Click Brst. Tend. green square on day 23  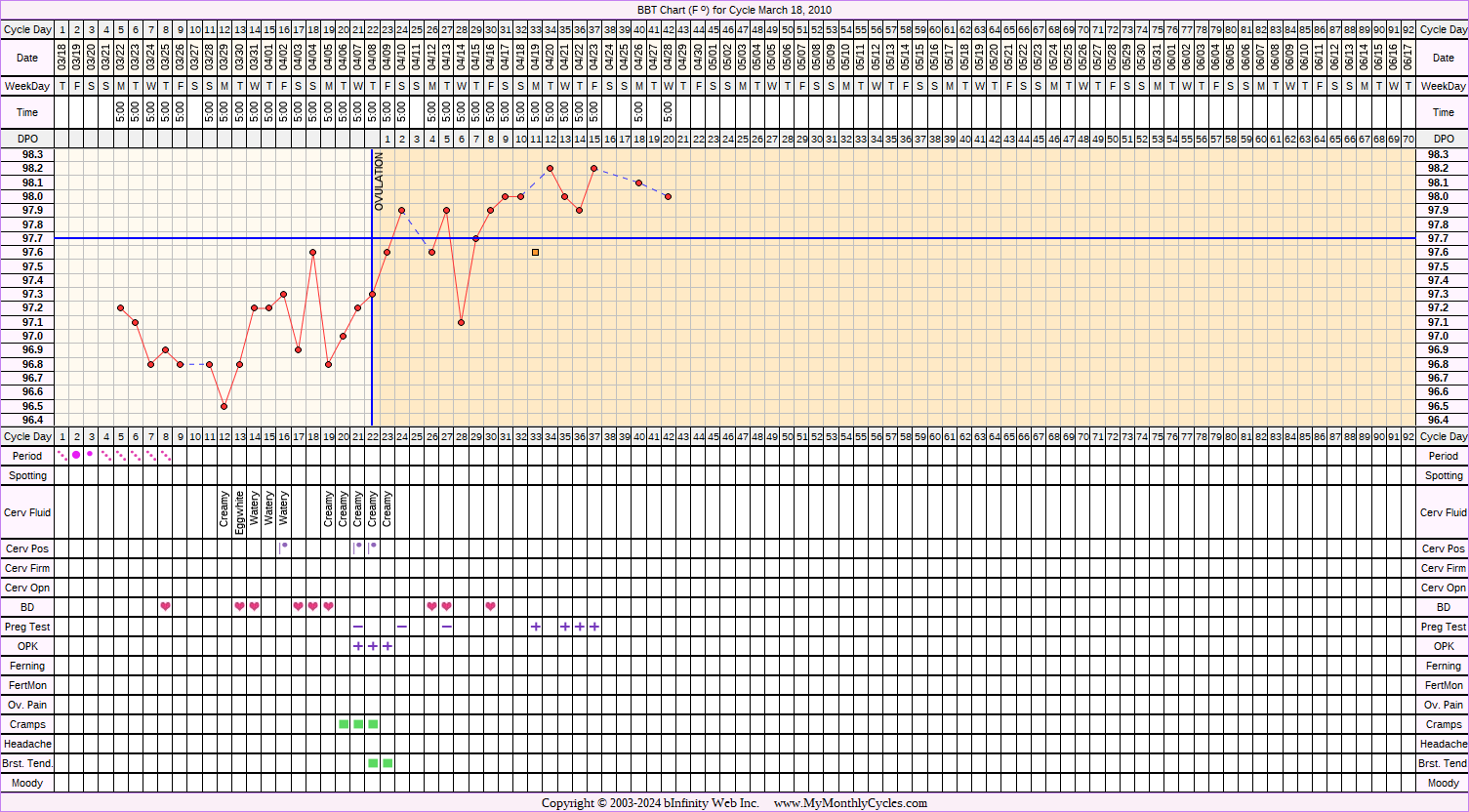388,763
